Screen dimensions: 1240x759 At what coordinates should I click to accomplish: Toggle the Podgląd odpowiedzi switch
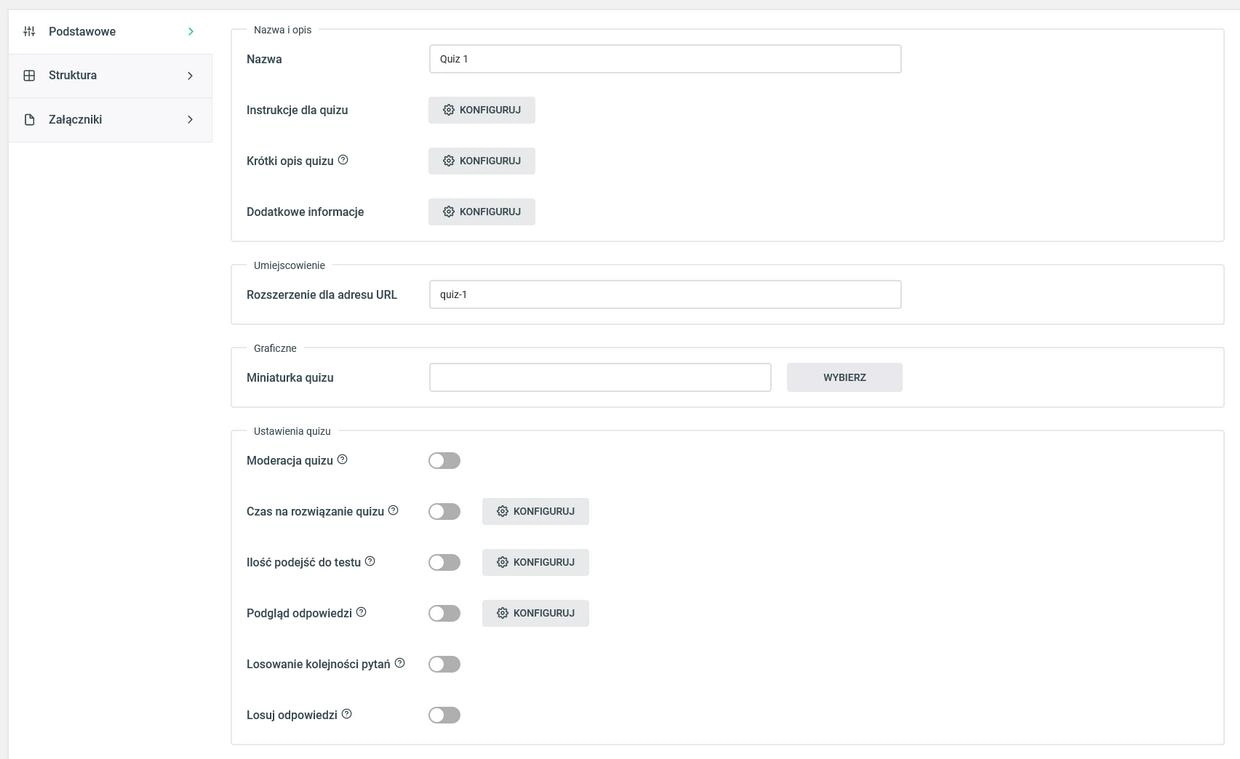tap(444, 614)
